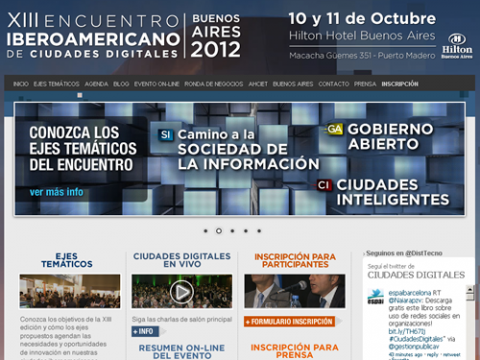This screenshot has height=360, width=480.
Task: Click the tweet retweet link
Action: pyautogui.click(x=452, y=355)
